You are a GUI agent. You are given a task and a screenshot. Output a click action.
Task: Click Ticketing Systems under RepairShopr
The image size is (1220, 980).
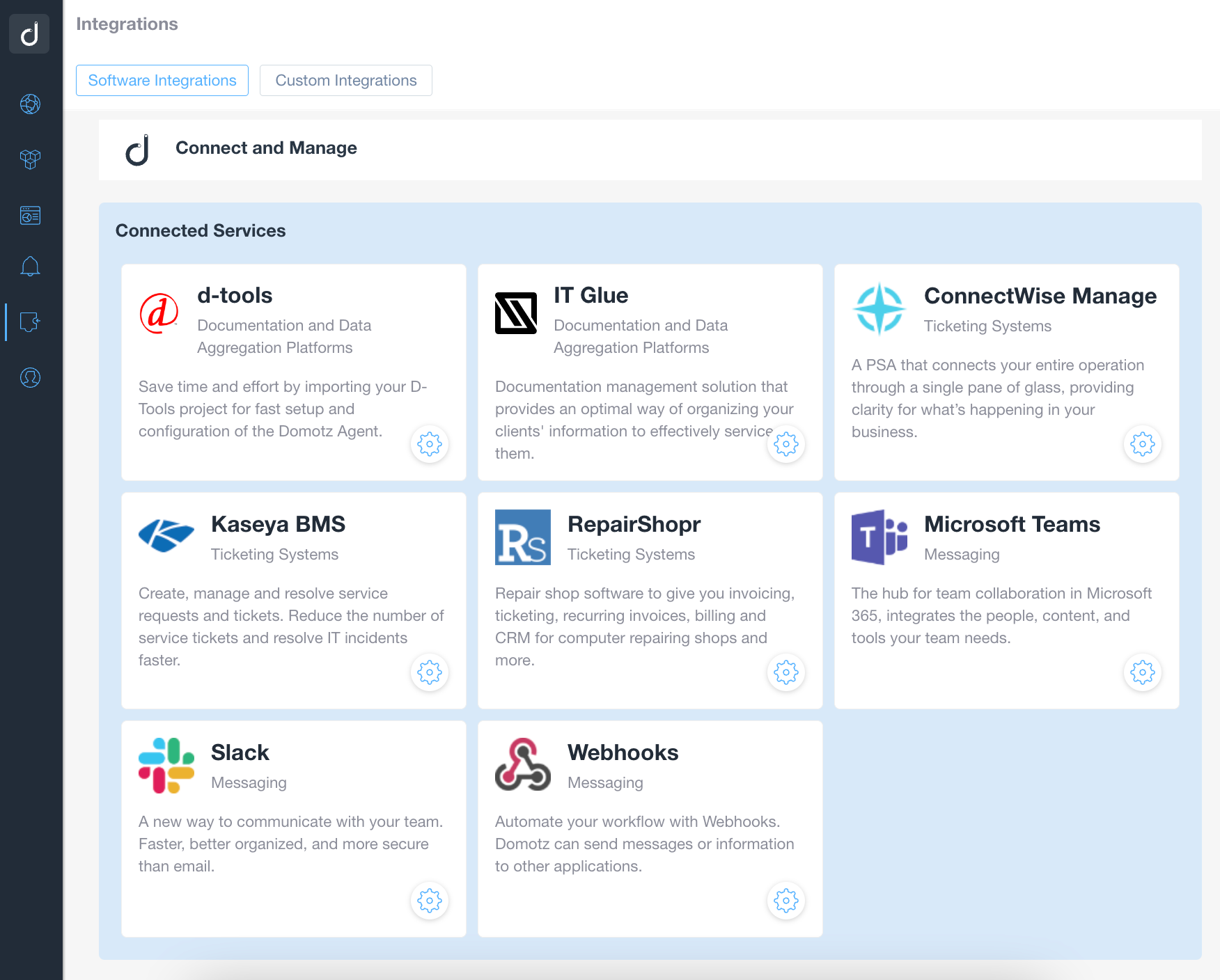click(x=631, y=555)
